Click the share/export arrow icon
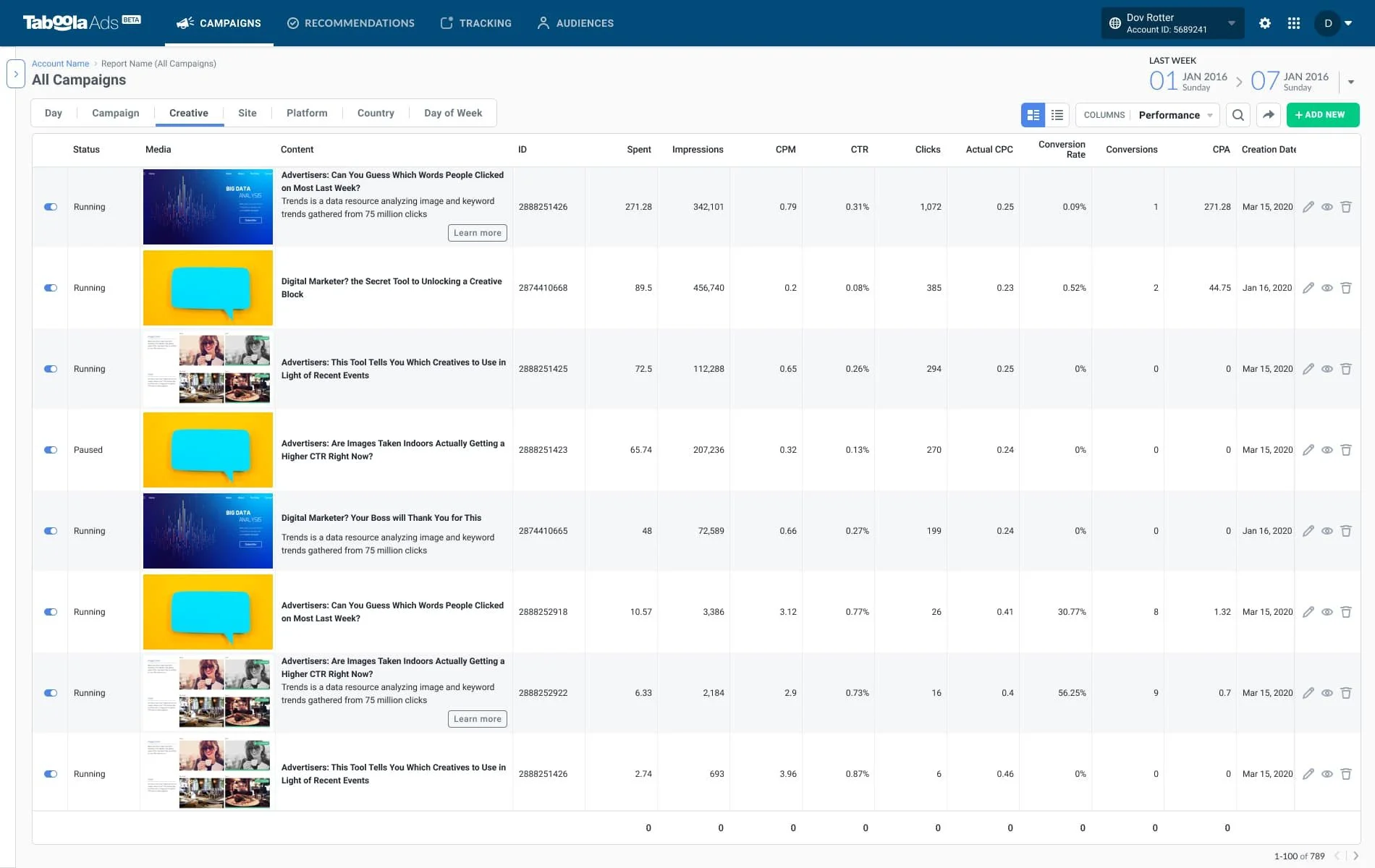 (1269, 115)
